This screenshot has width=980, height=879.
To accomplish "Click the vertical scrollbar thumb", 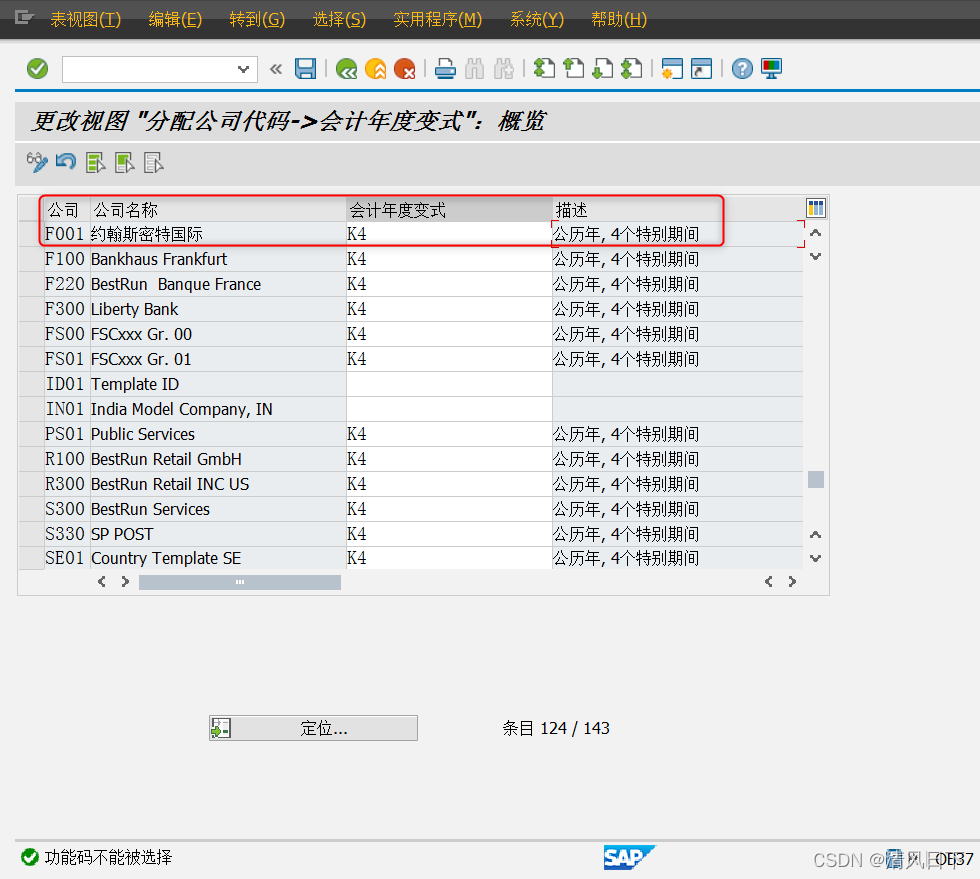I will (816, 480).
